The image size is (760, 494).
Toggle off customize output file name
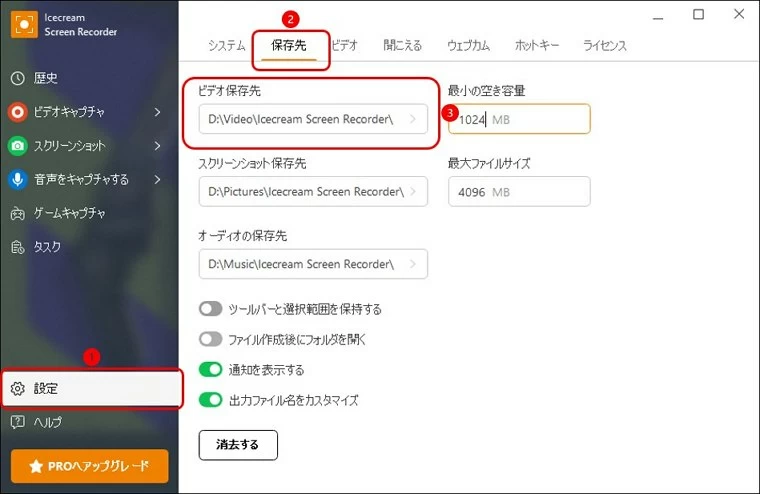pos(210,400)
